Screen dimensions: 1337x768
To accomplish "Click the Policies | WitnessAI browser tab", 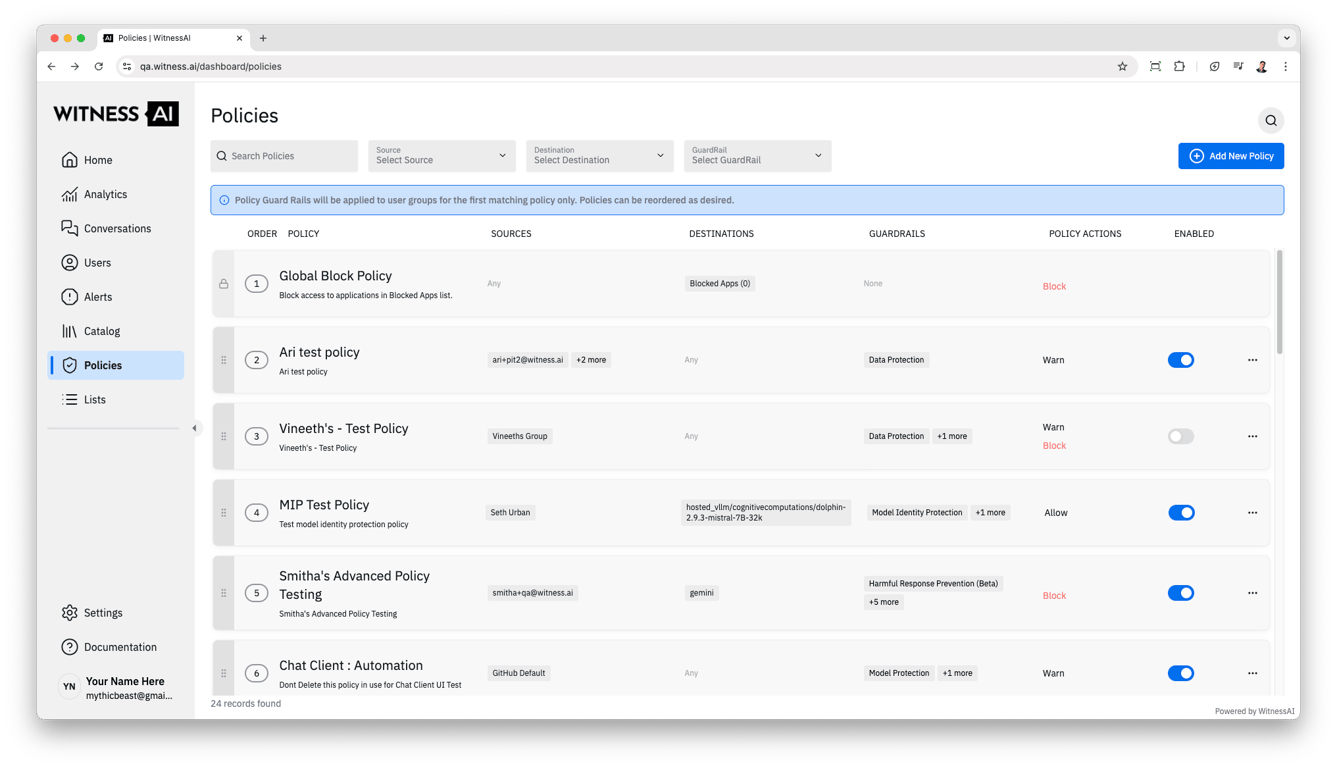I will tap(174, 38).
